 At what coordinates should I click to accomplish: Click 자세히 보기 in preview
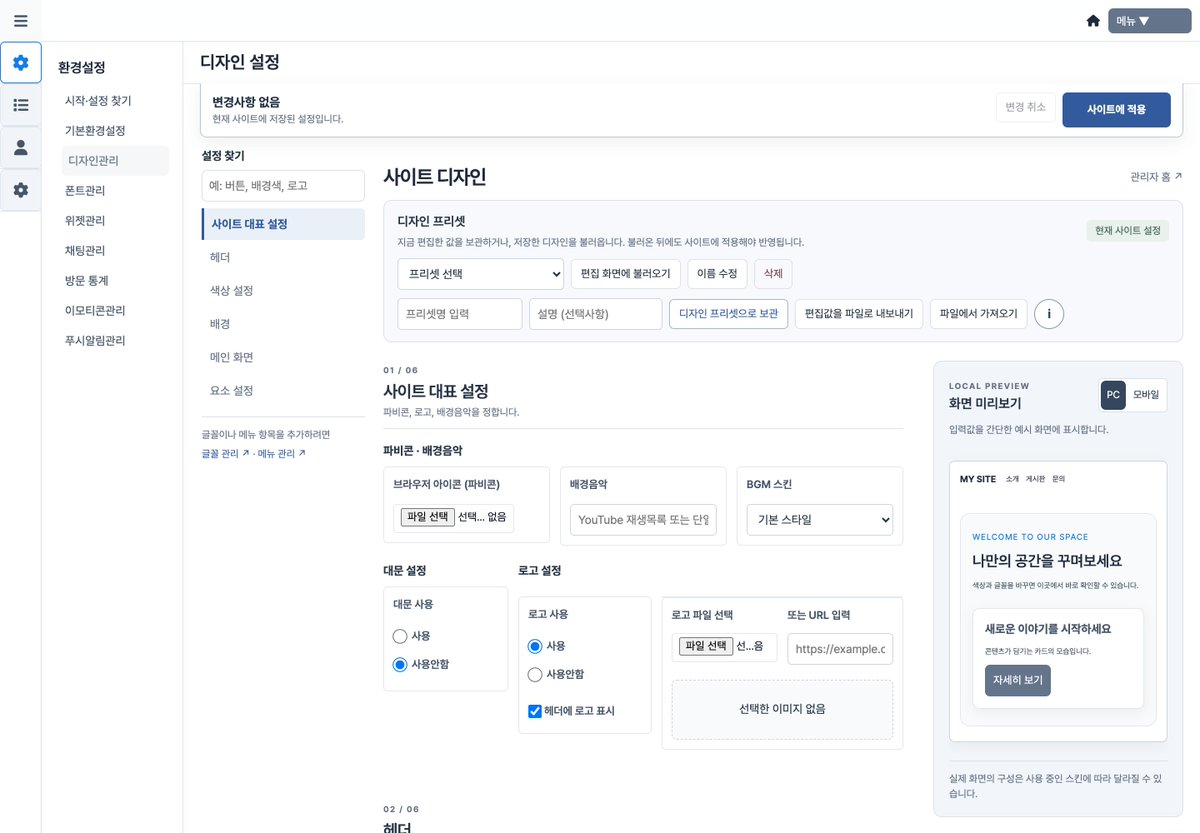[x=1018, y=680]
